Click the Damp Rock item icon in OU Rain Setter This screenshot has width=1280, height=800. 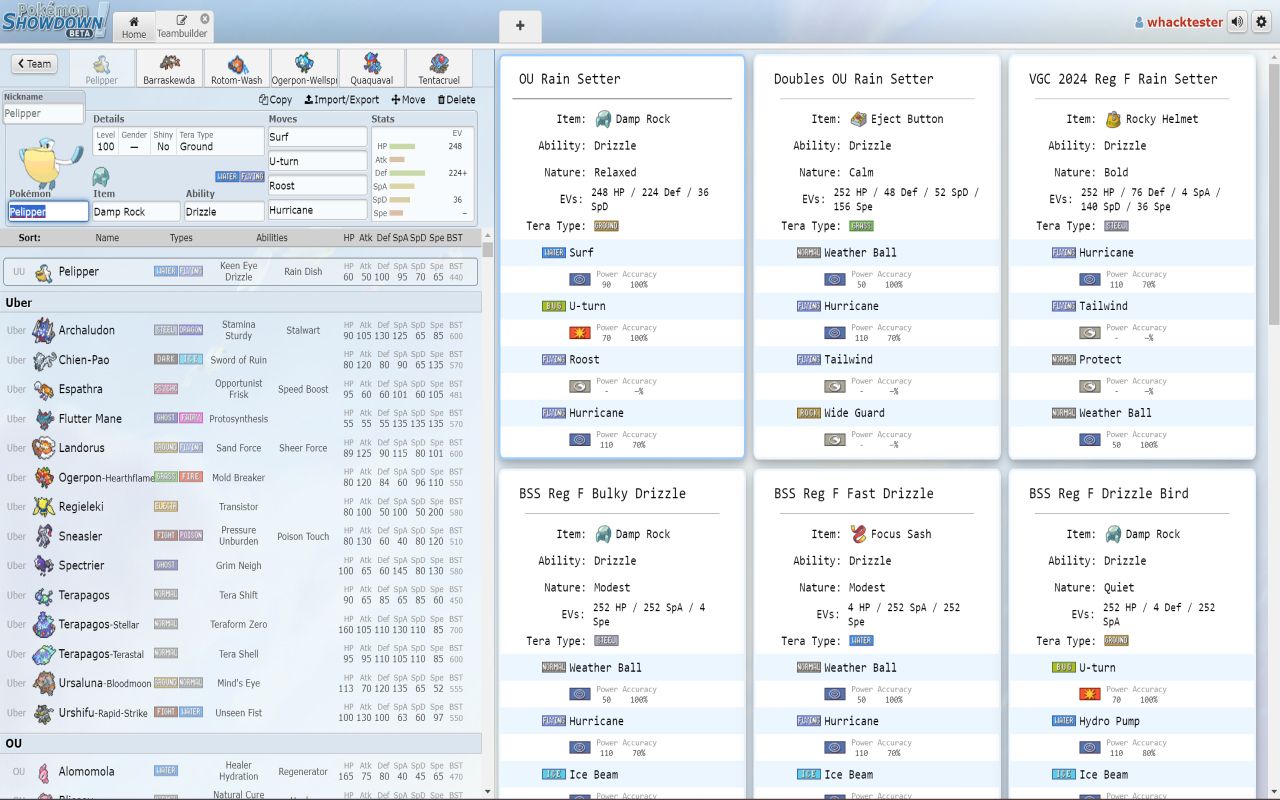click(x=603, y=119)
